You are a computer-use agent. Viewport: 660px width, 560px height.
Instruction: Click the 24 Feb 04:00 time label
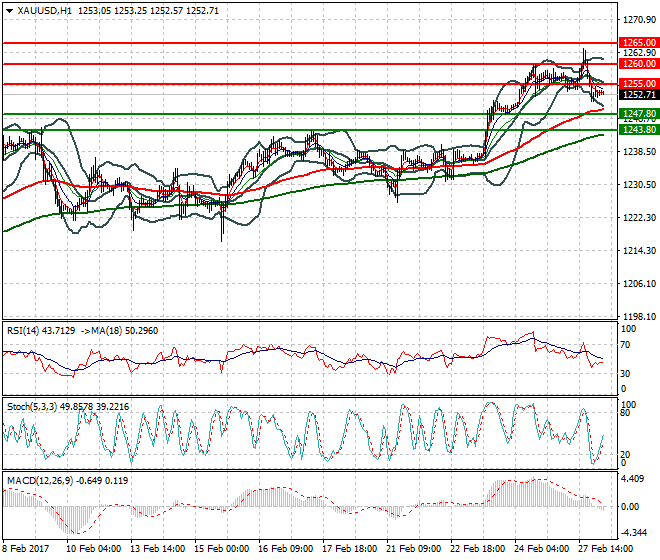[542, 549]
